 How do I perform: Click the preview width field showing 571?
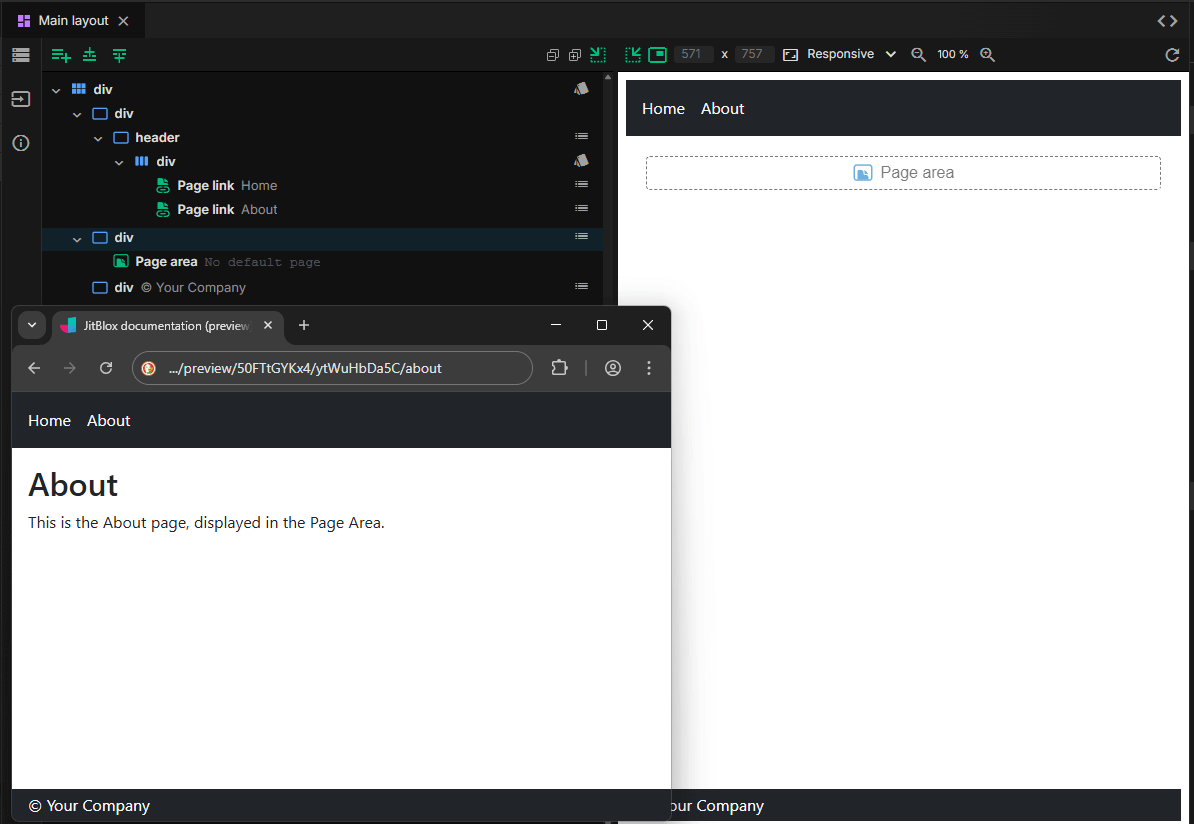[693, 54]
